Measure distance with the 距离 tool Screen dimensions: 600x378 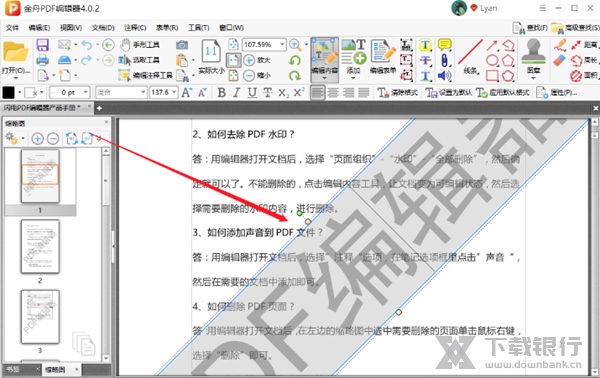point(583,45)
